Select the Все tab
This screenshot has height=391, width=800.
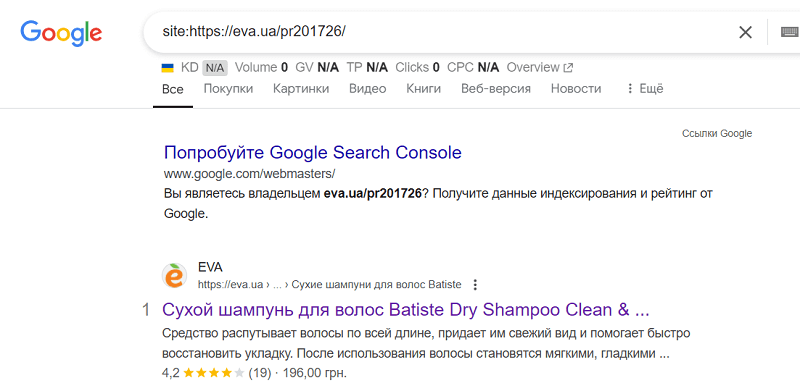point(173,89)
